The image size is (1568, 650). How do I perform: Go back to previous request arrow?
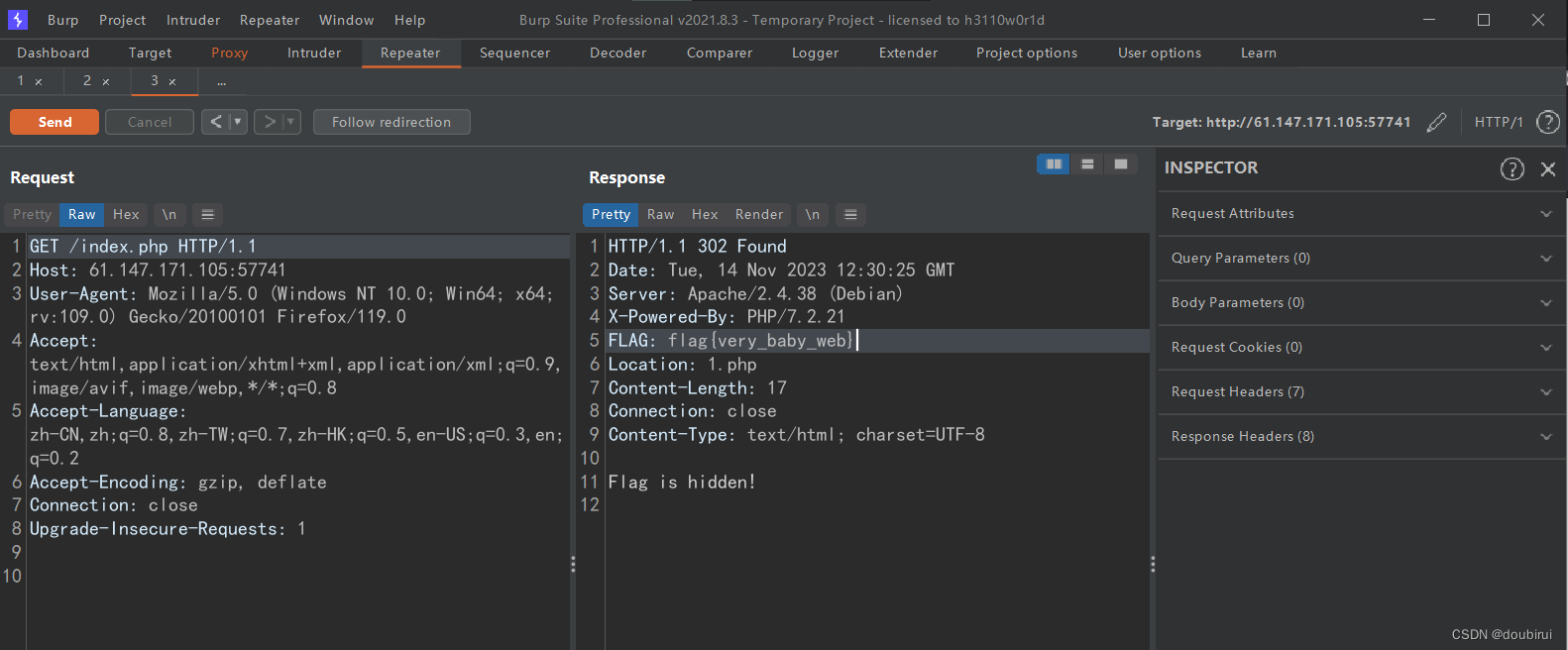(215, 122)
